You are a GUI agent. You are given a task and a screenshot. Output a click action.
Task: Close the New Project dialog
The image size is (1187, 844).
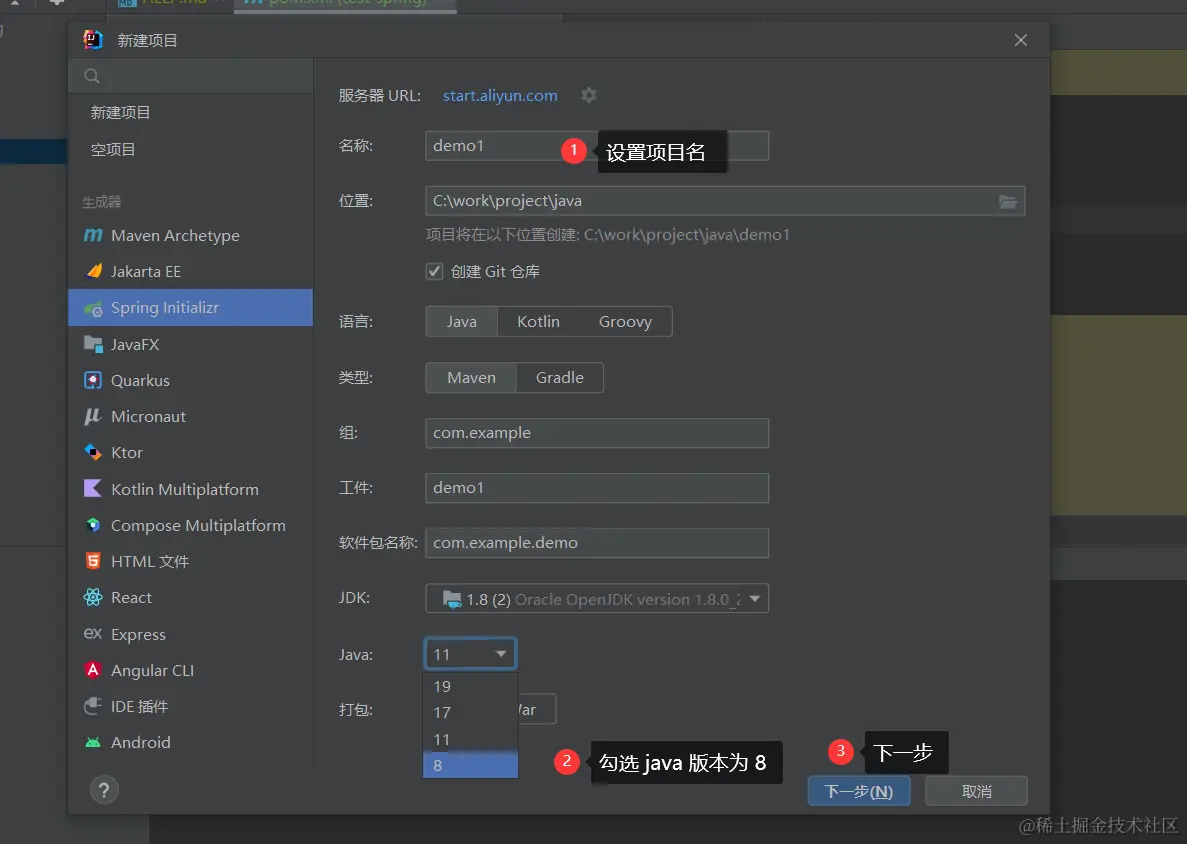click(1020, 40)
